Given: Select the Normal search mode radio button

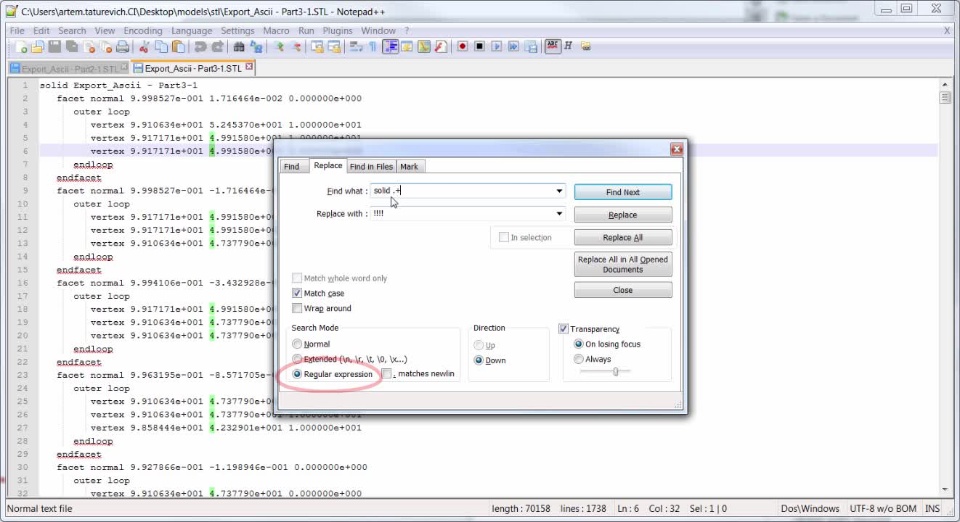Looking at the screenshot, I should 297,344.
